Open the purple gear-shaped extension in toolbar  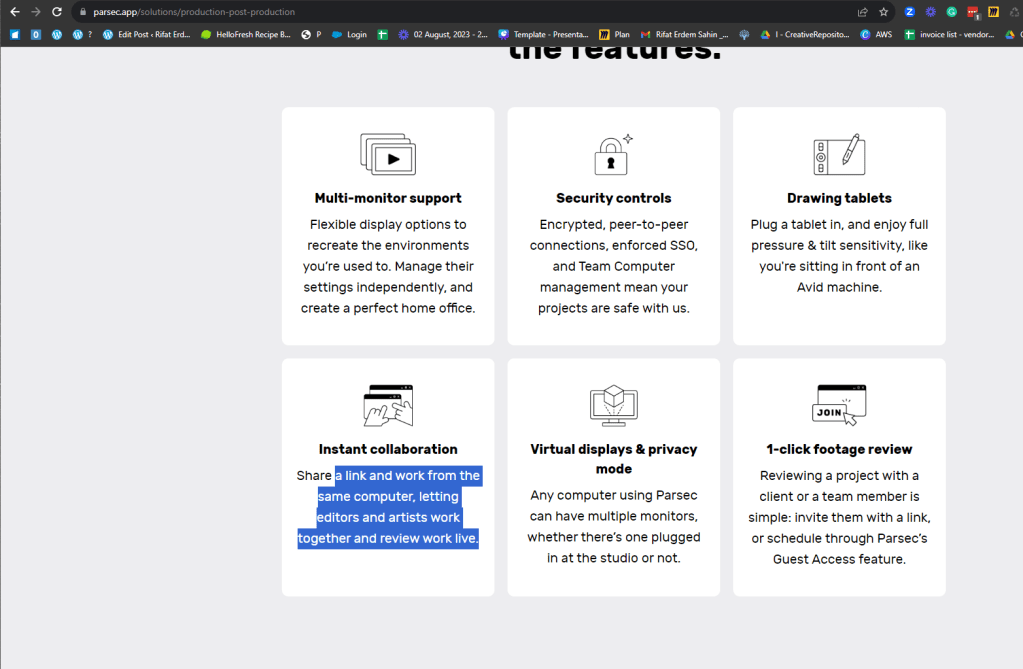(x=930, y=12)
